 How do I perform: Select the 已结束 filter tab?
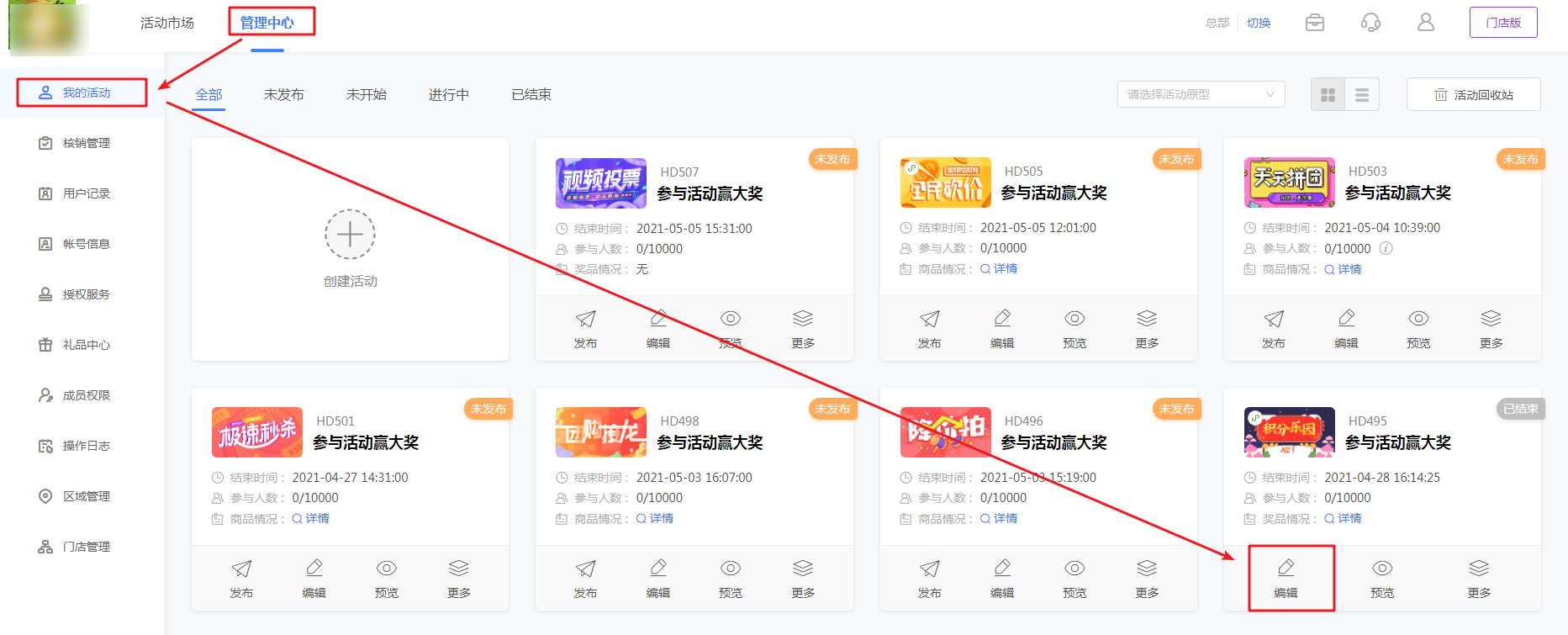click(x=531, y=95)
